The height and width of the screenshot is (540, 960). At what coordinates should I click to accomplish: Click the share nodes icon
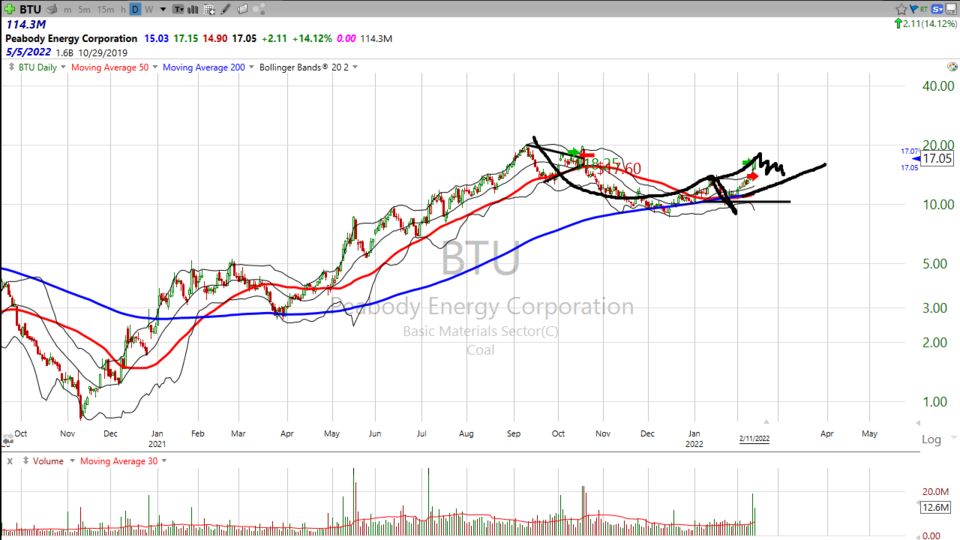[x=259, y=9]
